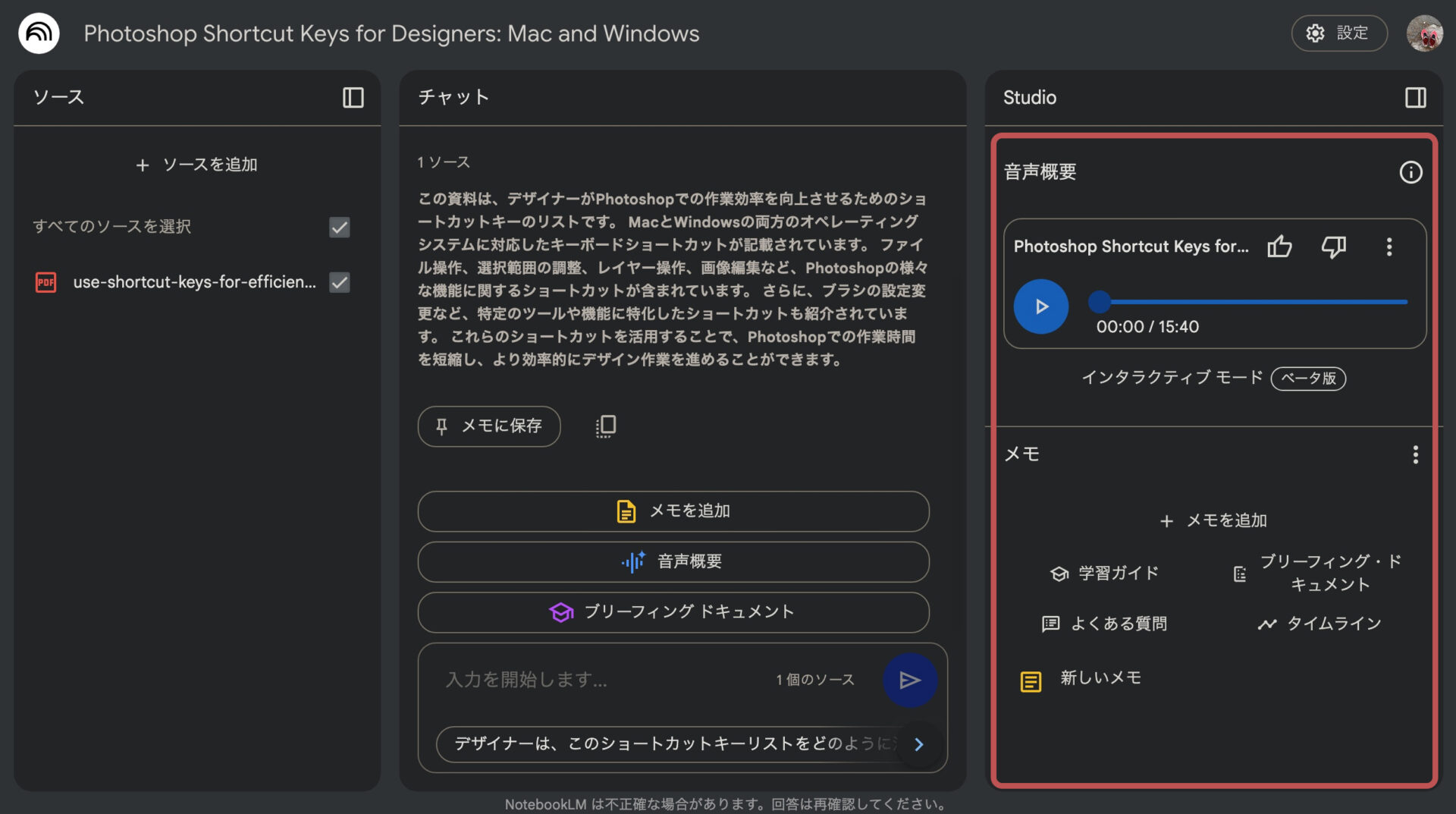Generate a タイムライン
Image resolution: width=1456 pixels, height=814 pixels.
pyautogui.click(x=1319, y=624)
